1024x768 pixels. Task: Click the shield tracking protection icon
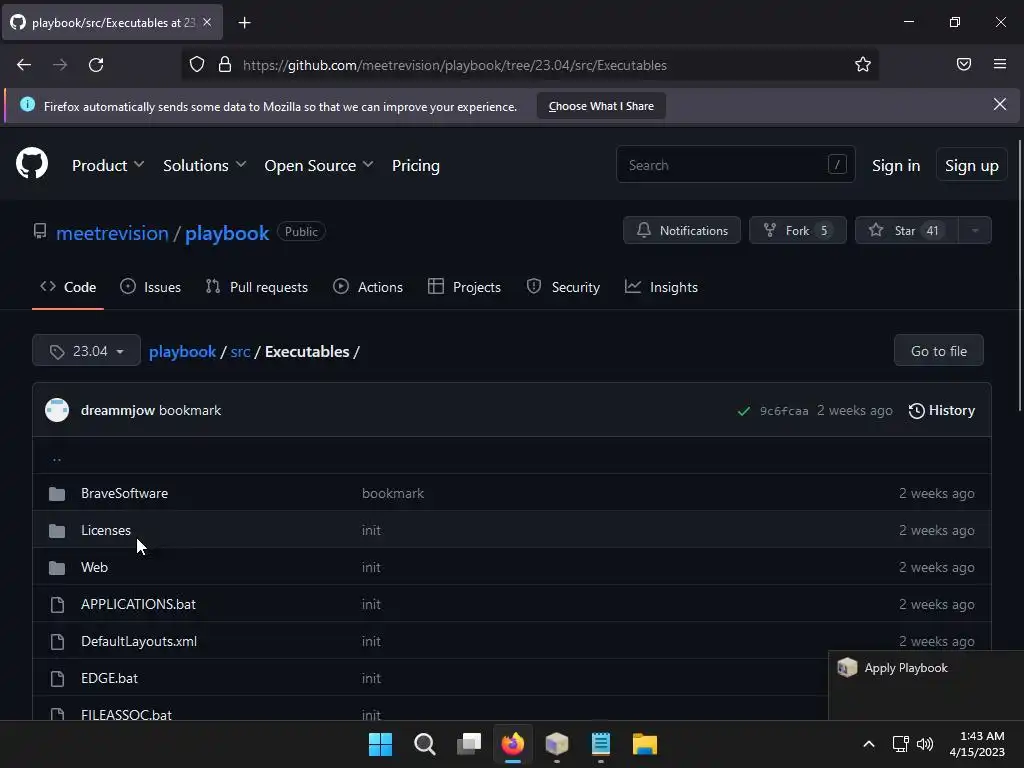[197, 65]
